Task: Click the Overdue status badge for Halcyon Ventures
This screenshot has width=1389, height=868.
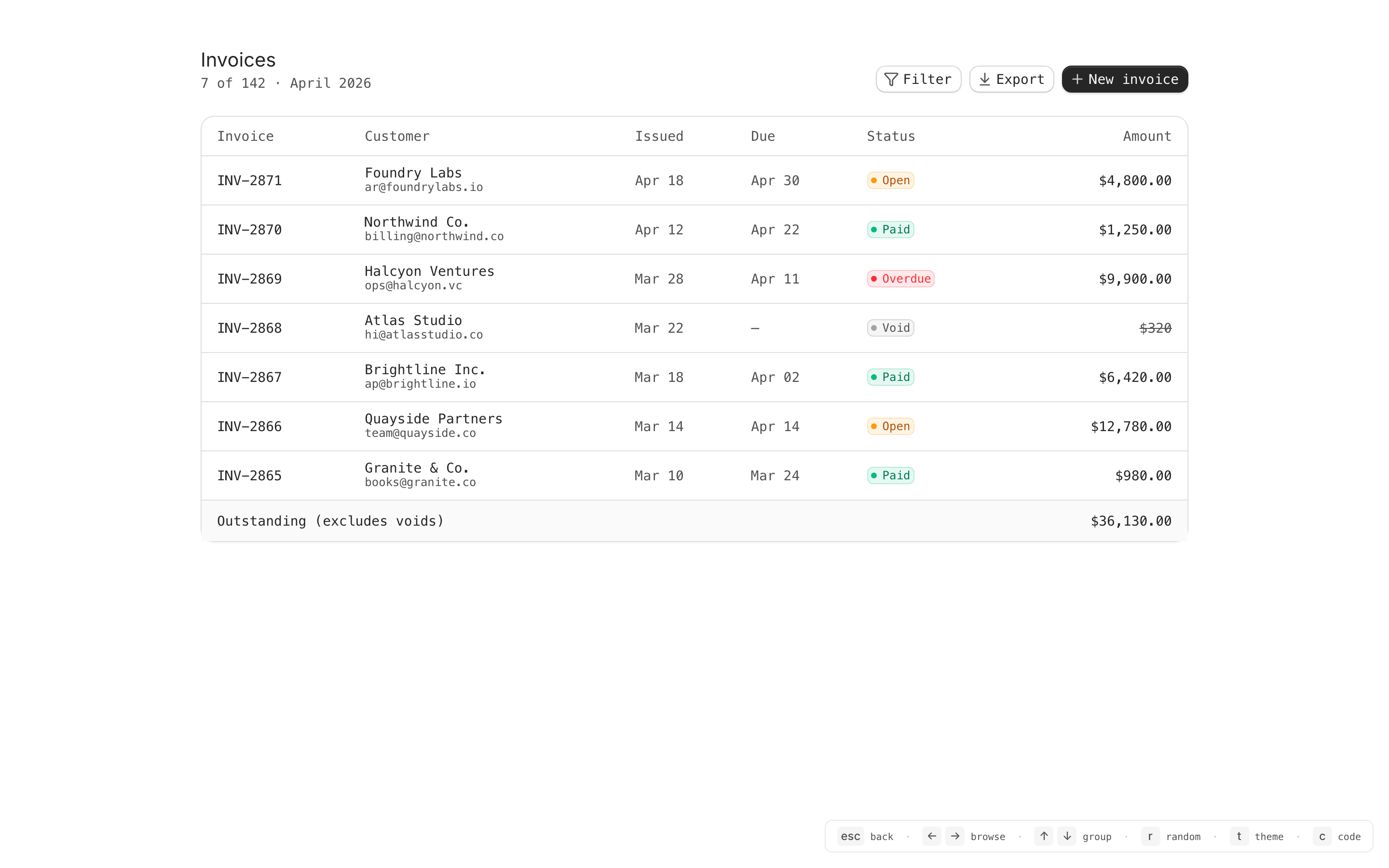Action: pos(900,279)
